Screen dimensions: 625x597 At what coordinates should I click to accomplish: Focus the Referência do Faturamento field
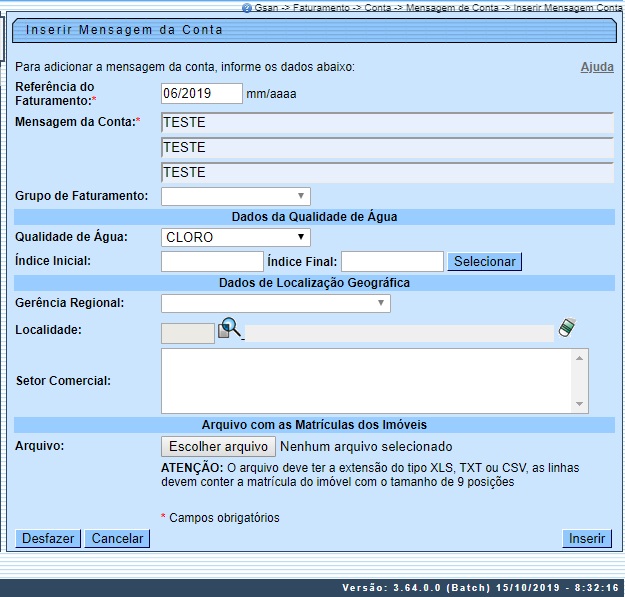click(201, 94)
